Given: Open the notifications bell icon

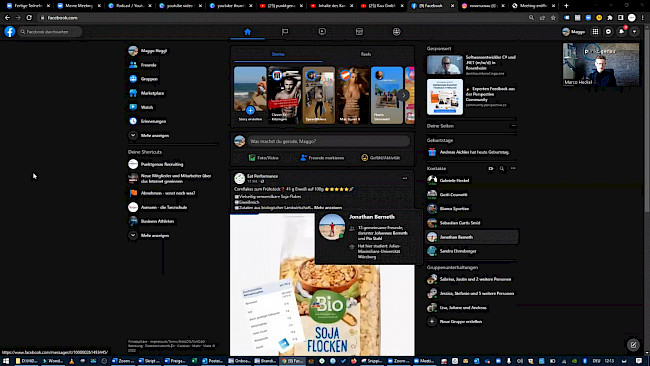Looking at the screenshot, I should (621, 32).
